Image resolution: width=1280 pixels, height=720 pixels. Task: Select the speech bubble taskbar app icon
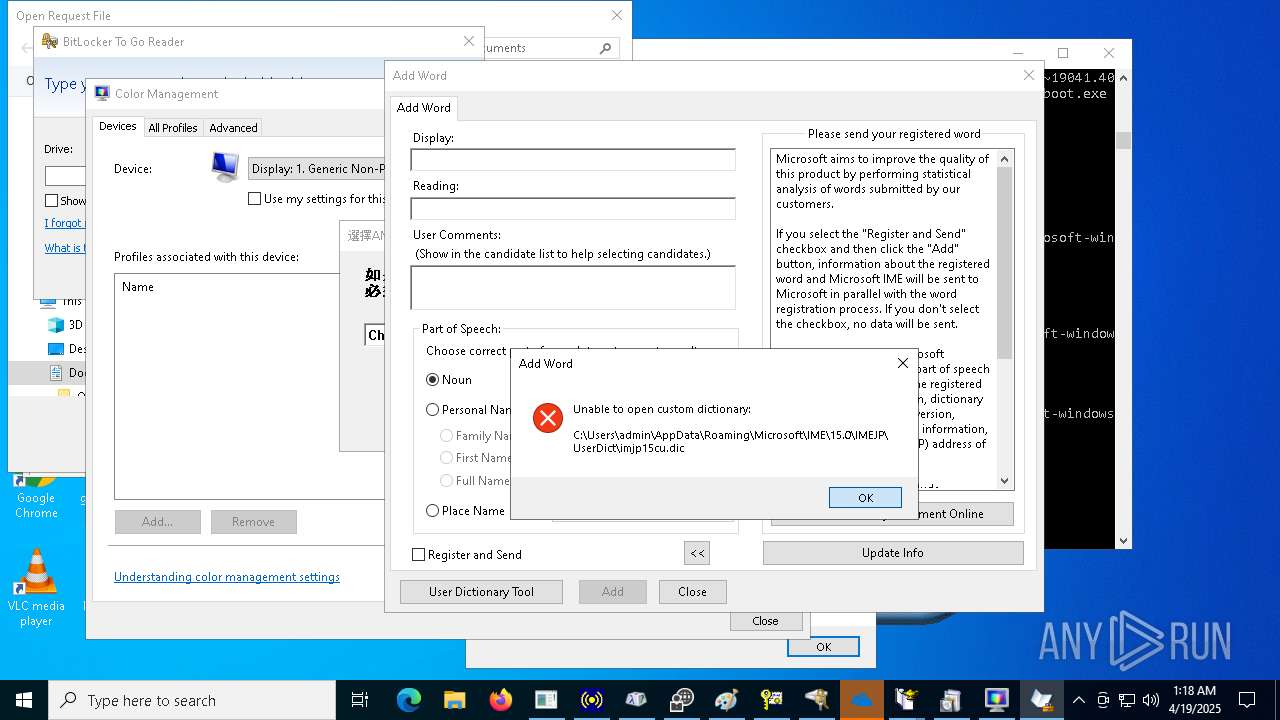click(682, 700)
